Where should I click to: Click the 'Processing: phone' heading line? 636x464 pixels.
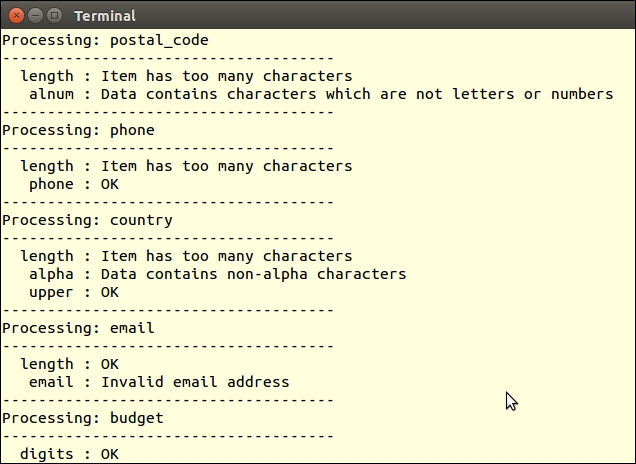tap(78, 130)
